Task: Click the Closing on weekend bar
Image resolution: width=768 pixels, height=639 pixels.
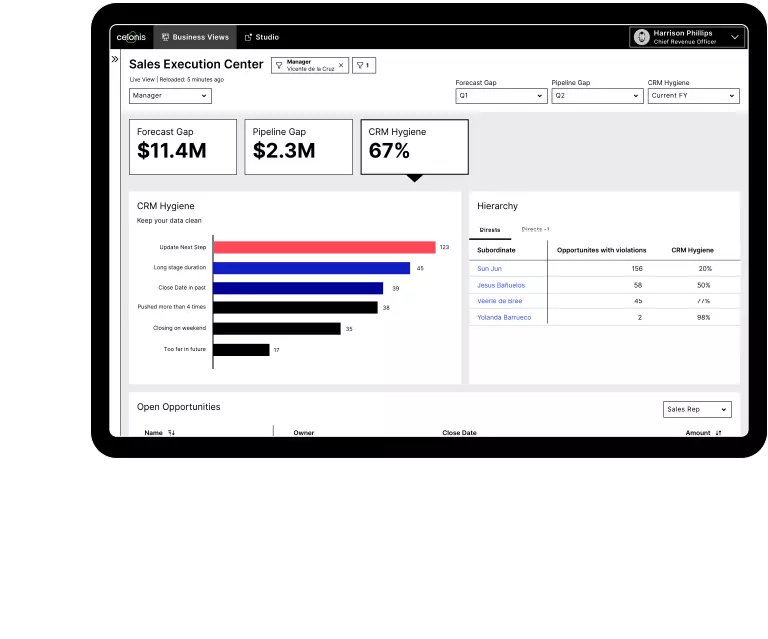Action: click(x=277, y=329)
